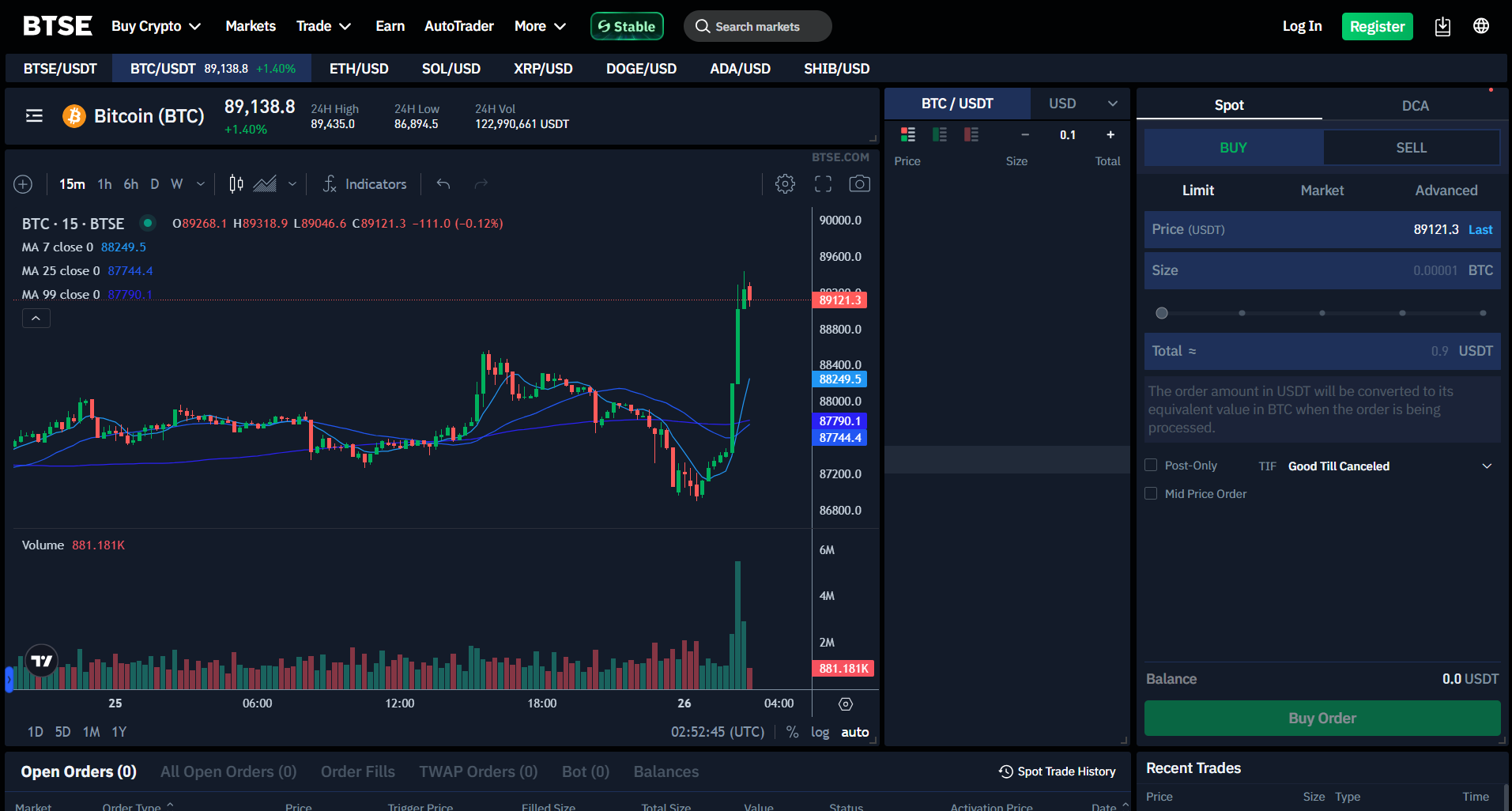1512x811 pixels.
Task: Enable the Post-Only checkbox
Action: [x=1151, y=465]
